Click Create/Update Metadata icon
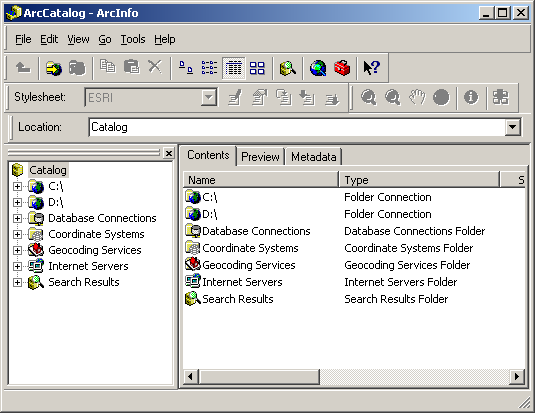 [284, 98]
